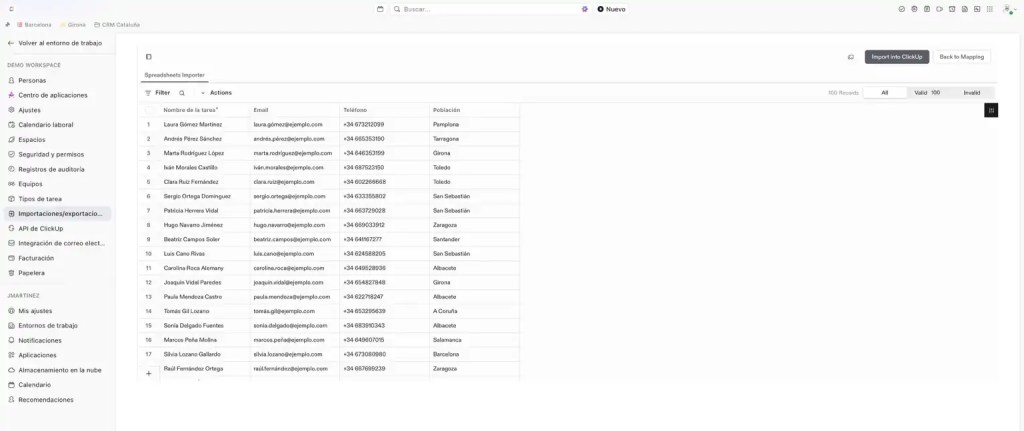
Task: Open Importaciones/exportaciones in the sidebar
Action: point(56,214)
